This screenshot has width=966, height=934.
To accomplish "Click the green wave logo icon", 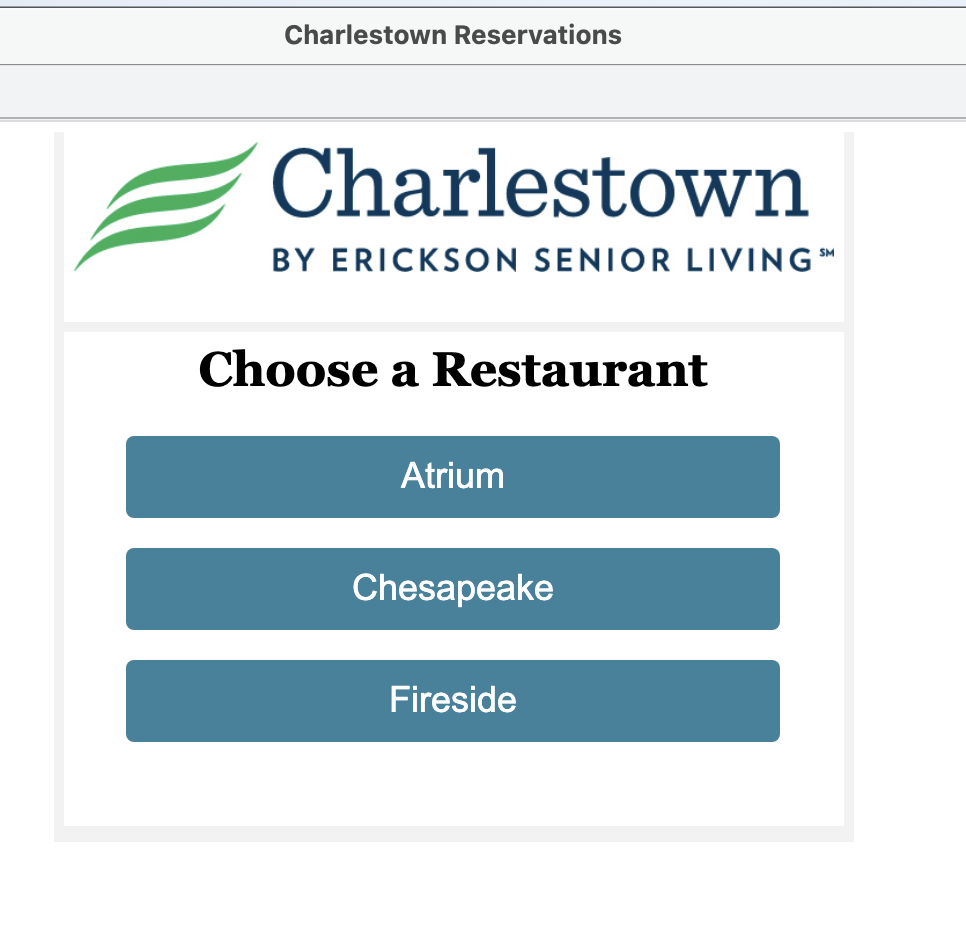I will pos(165,205).
